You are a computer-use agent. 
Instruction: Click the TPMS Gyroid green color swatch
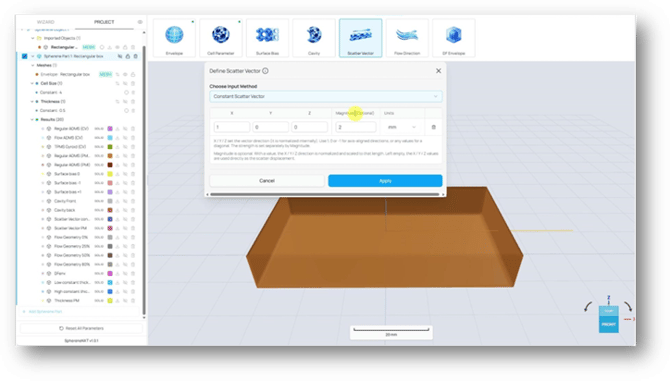click(110, 147)
